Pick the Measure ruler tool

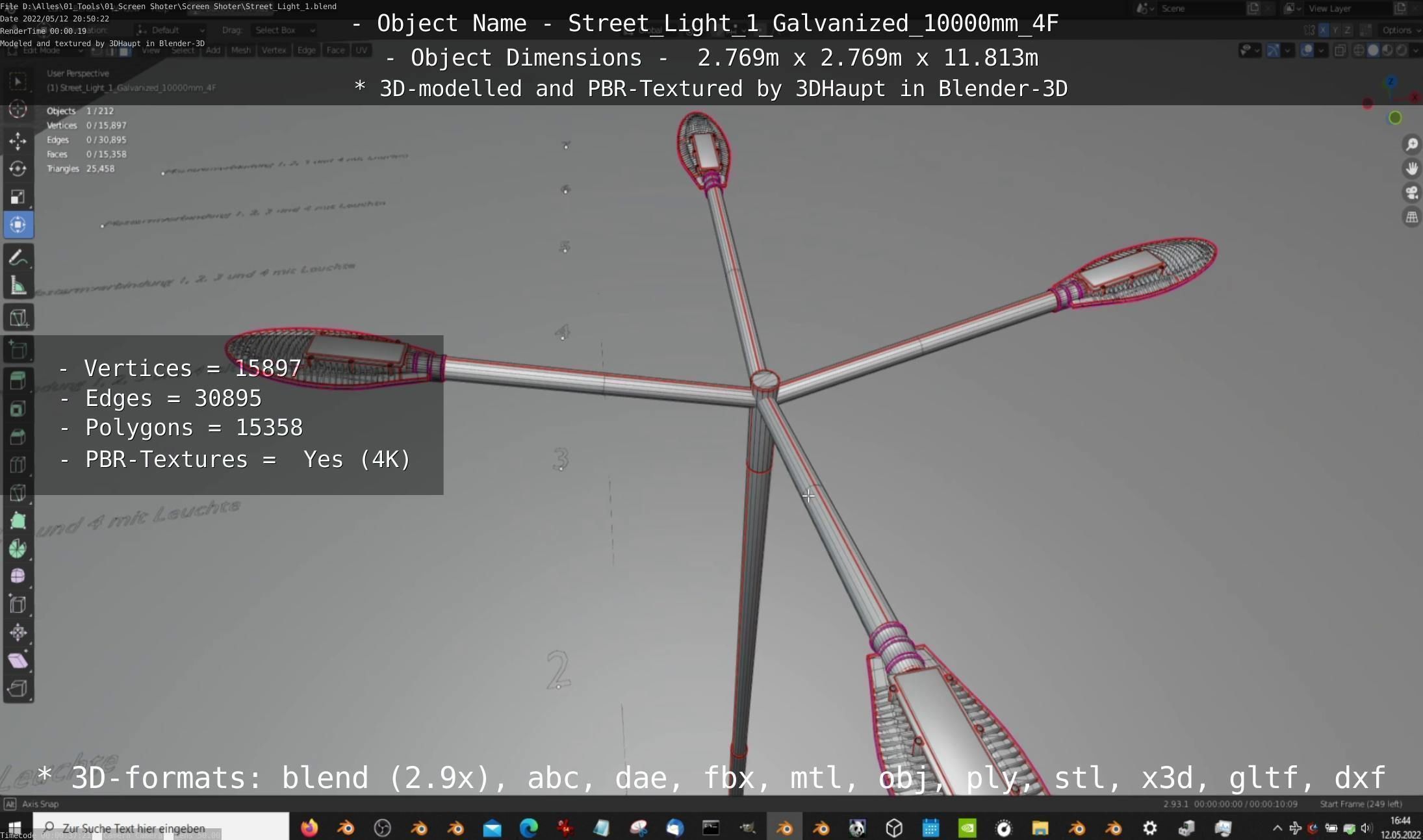coord(18,285)
